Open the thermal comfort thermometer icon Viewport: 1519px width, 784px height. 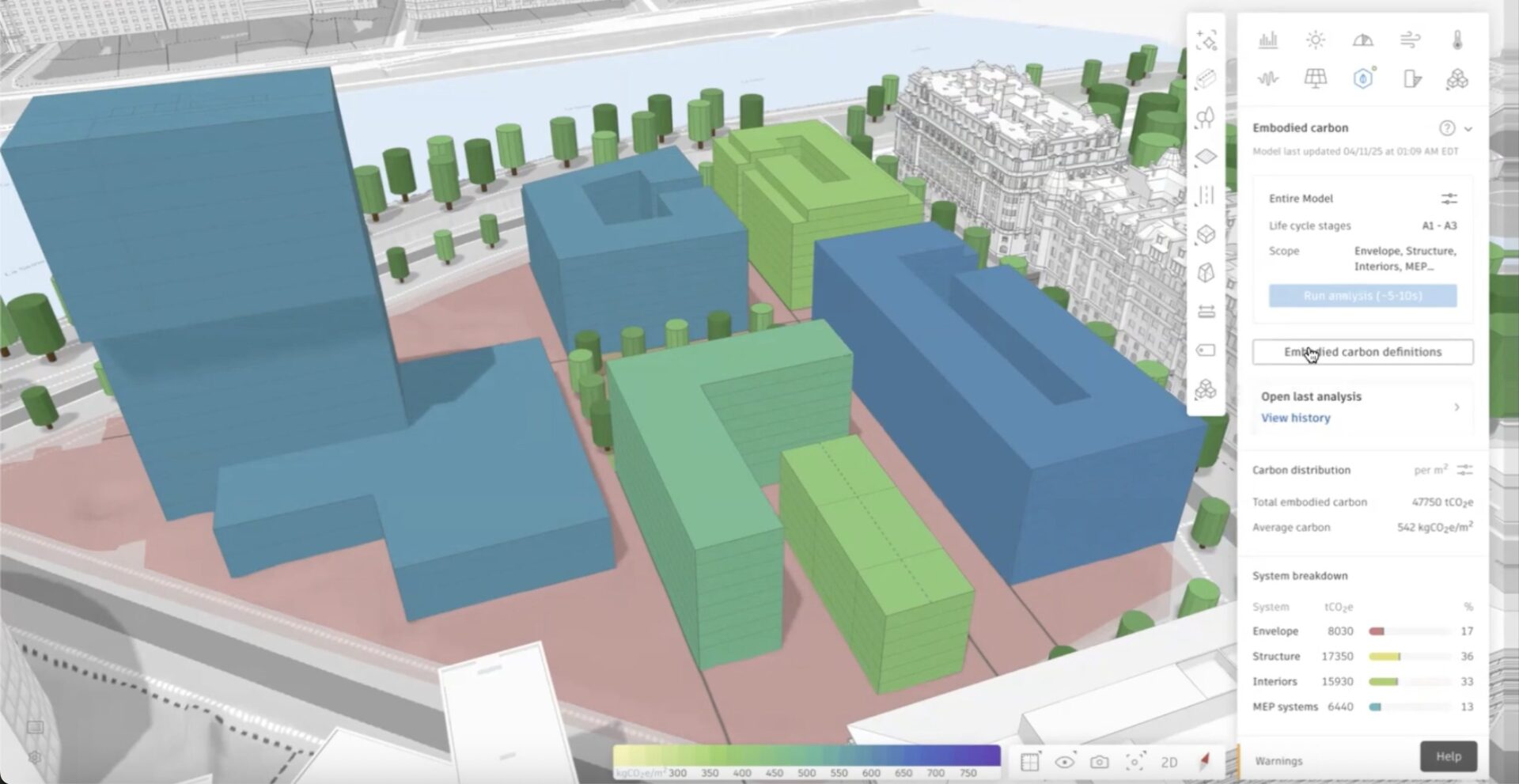[1458, 38]
